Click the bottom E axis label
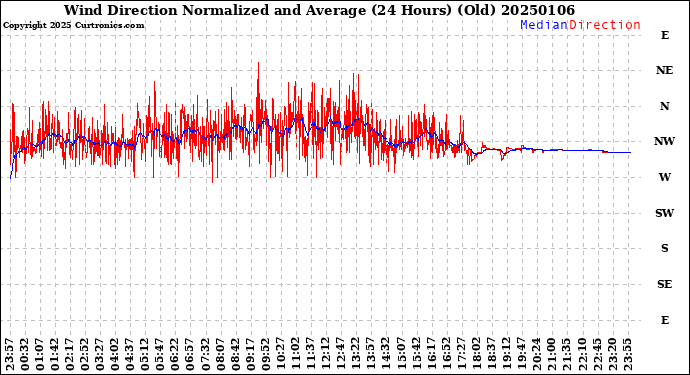690x375 pixels. pyautogui.click(x=665, y=320)
